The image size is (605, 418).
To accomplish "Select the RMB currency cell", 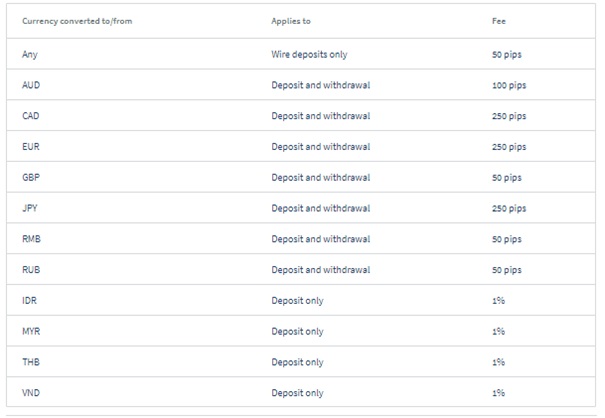I will point(31,239).
